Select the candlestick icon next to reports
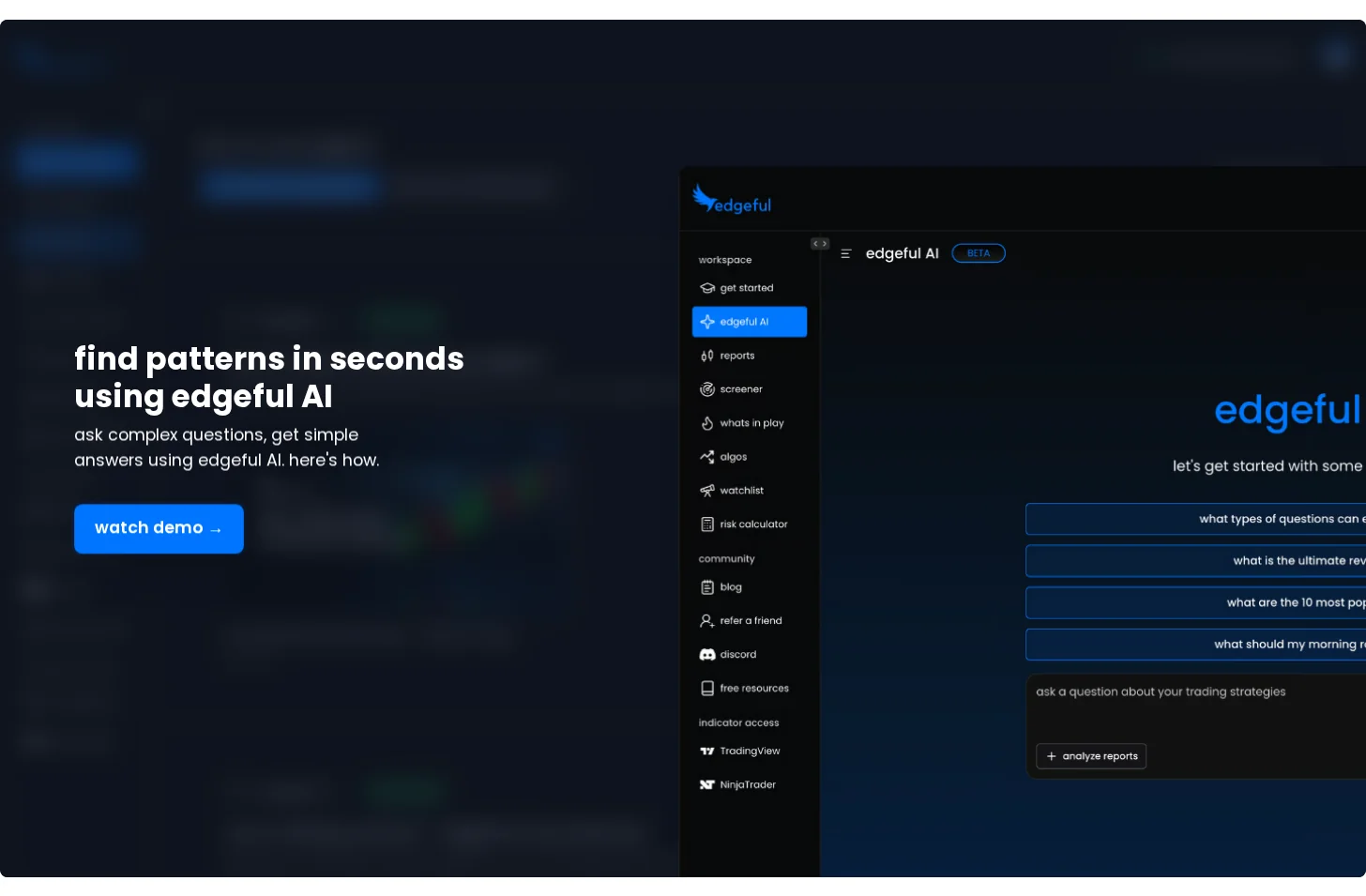1366x896 pixels. coord(707,356)
